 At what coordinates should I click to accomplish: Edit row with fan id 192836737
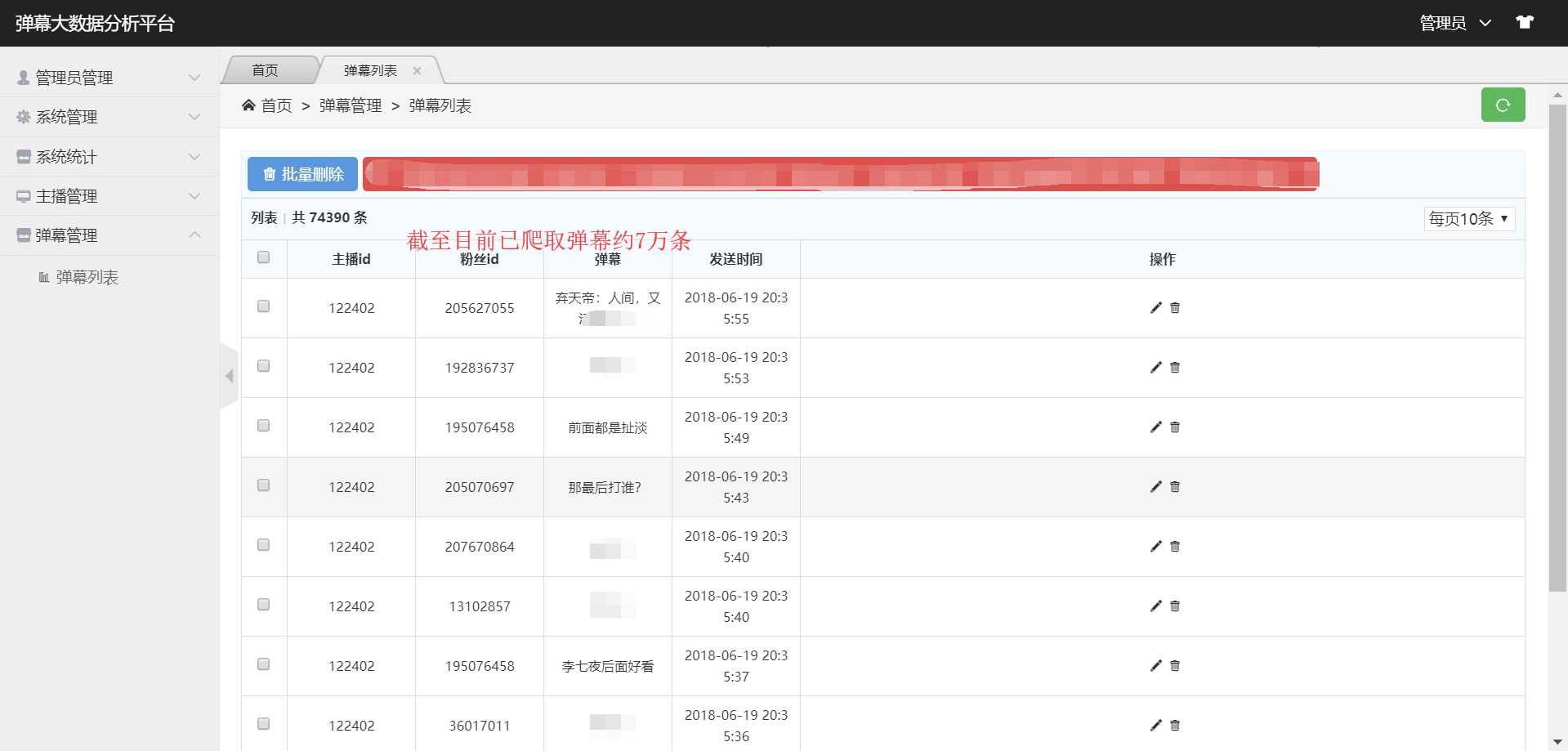tap(1155, 368)
